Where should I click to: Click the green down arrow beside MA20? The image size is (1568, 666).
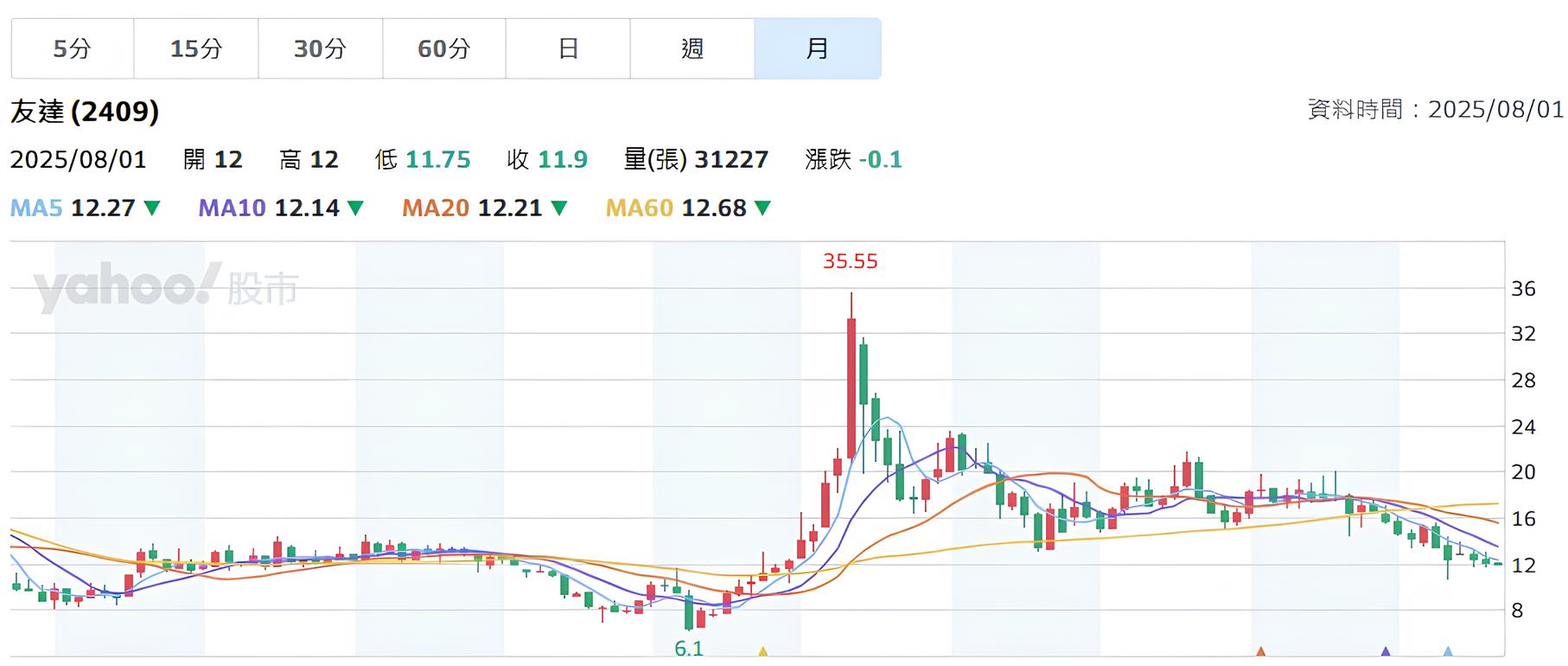(559, 208)
